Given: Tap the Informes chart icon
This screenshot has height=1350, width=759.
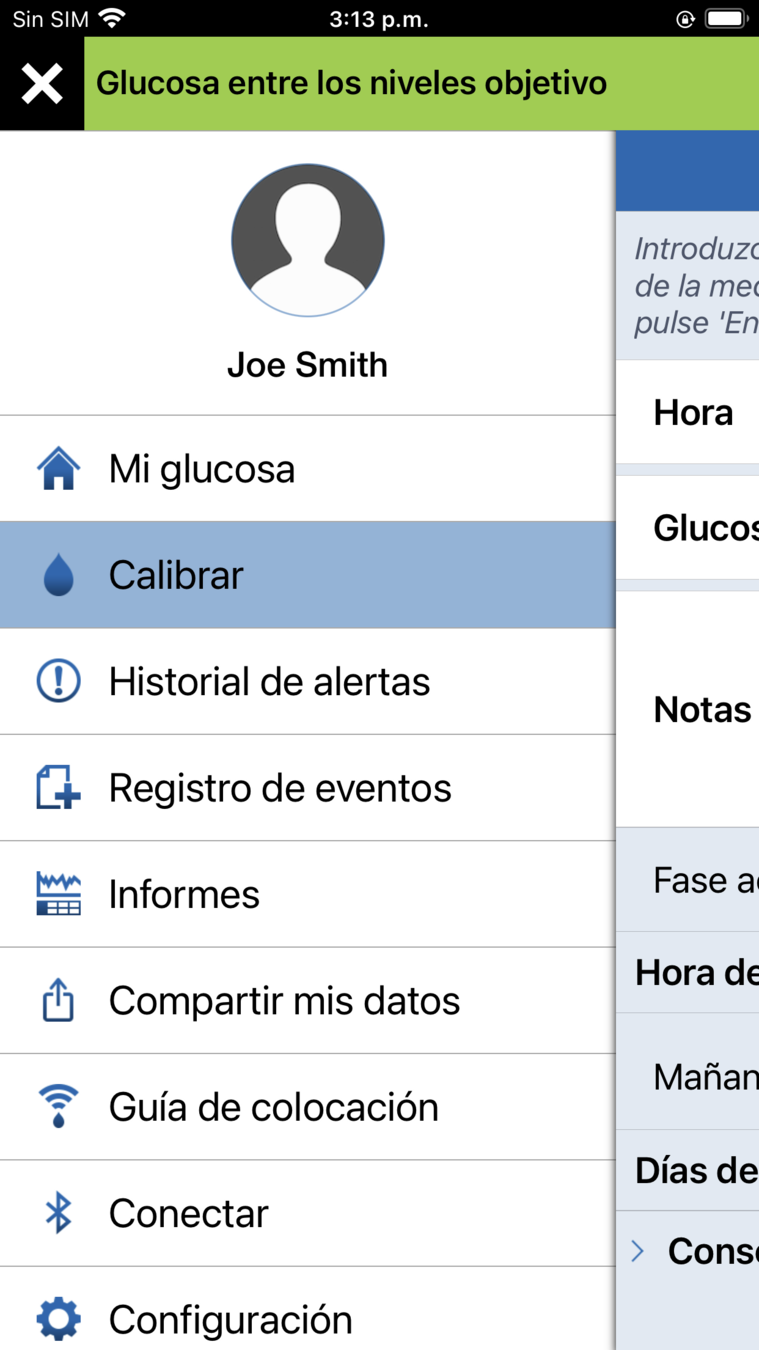Looking at the screenshot, I should [x=58, y=894].
